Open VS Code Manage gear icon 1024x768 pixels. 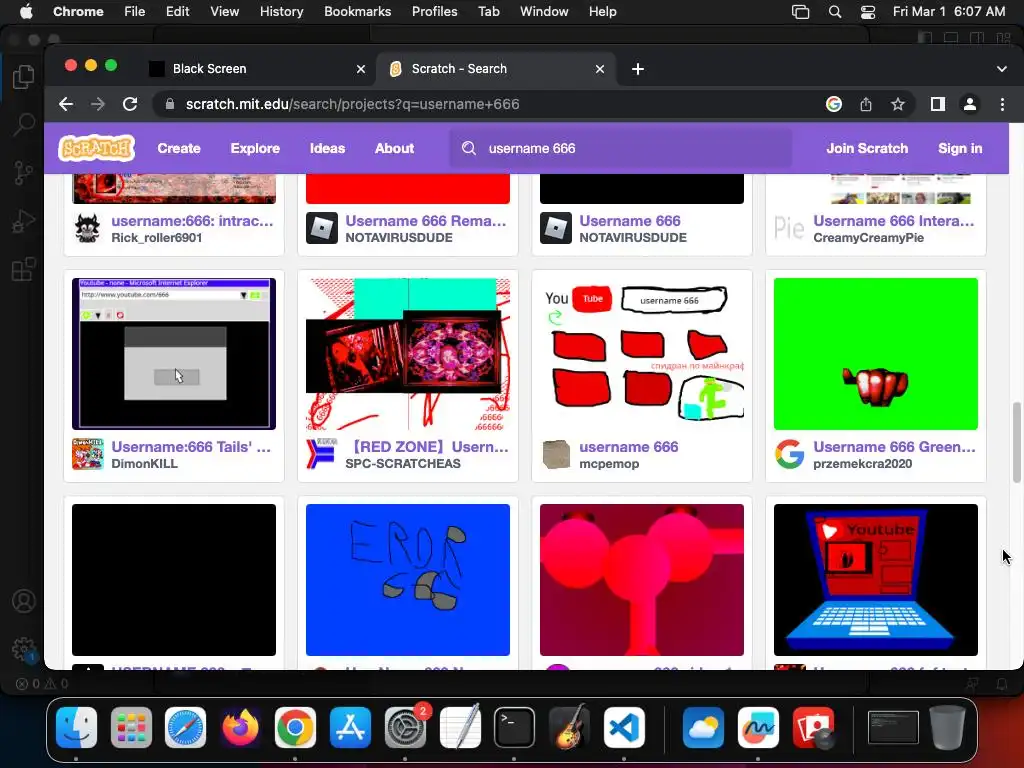[x=24, y=648]
